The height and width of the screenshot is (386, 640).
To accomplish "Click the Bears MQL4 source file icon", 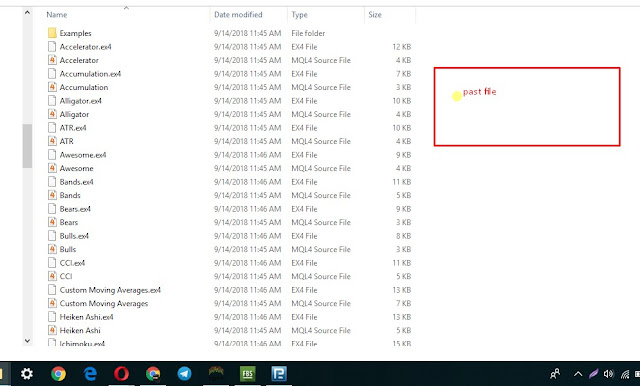I will [x=52, y=222].
